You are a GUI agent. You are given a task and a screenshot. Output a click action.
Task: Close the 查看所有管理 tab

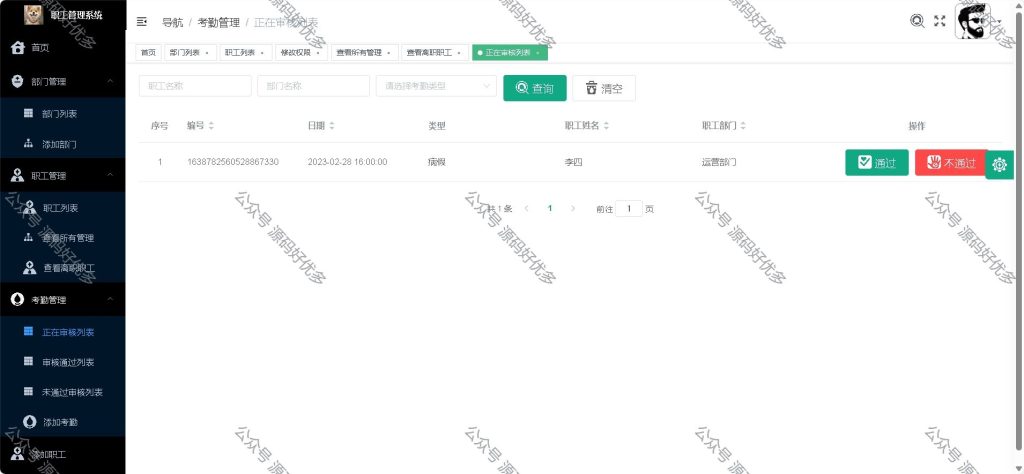389,54
